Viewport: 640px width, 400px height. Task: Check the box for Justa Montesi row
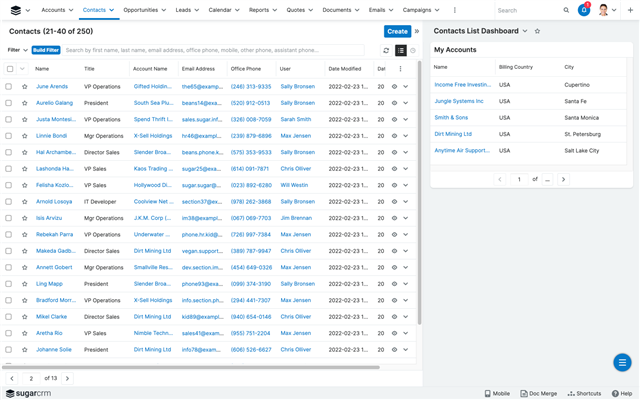[x=9, y=119]
